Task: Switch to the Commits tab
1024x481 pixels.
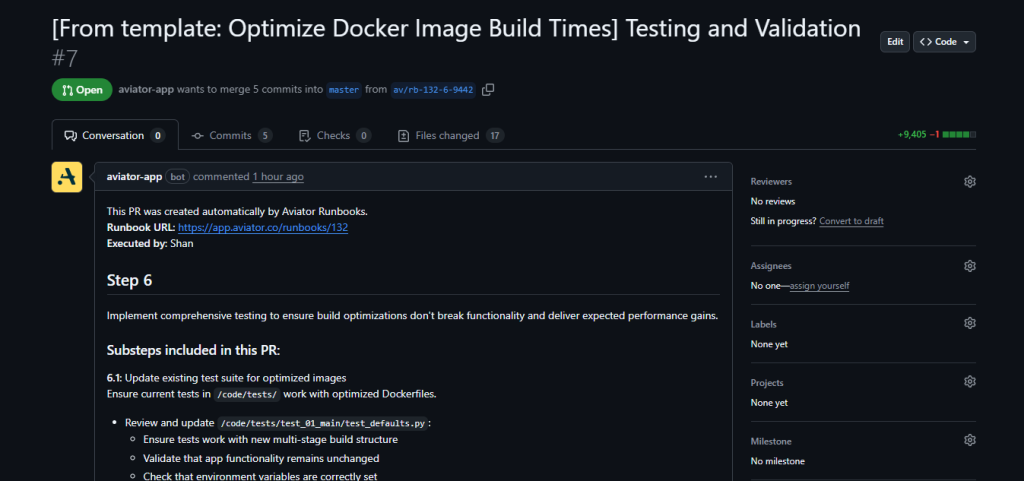Action: (231, 136)
